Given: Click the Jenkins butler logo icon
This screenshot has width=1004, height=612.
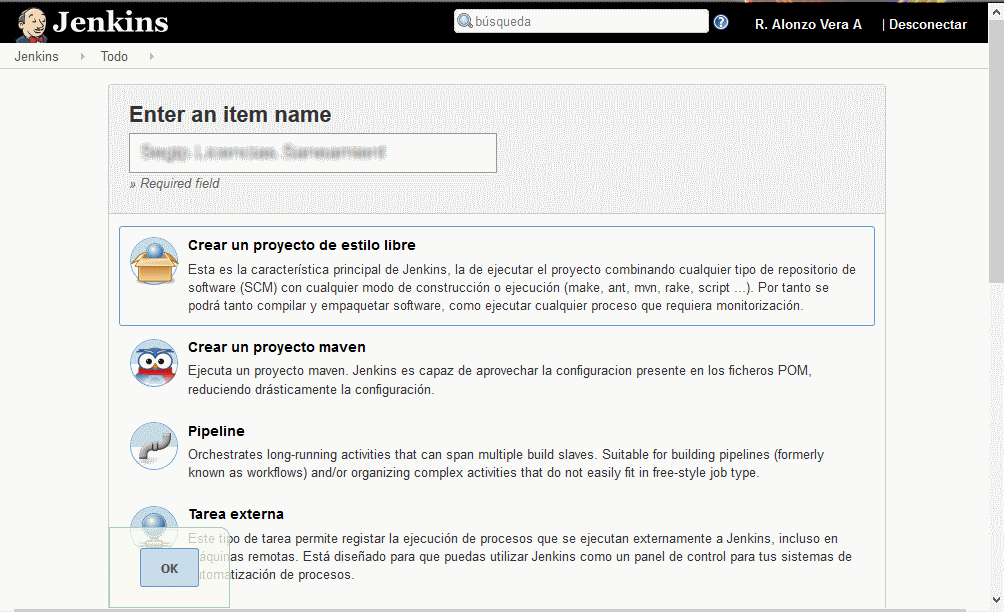Looking at the screenshot, I should (32, 24).
